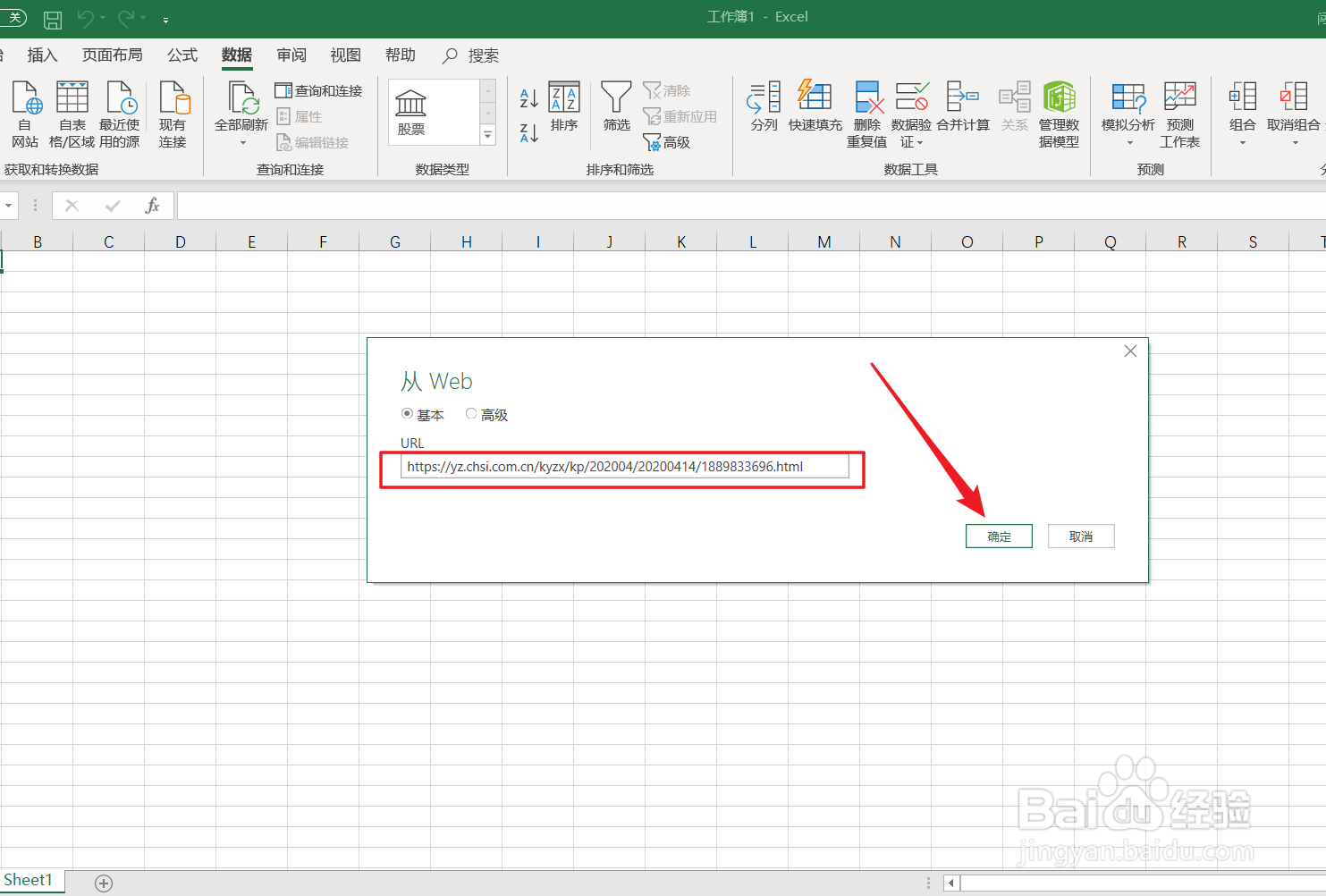Open Queries & Connections (查询和连接)
The width and height of the screenshot is (1326, 896).
click(x=318, y=90)
